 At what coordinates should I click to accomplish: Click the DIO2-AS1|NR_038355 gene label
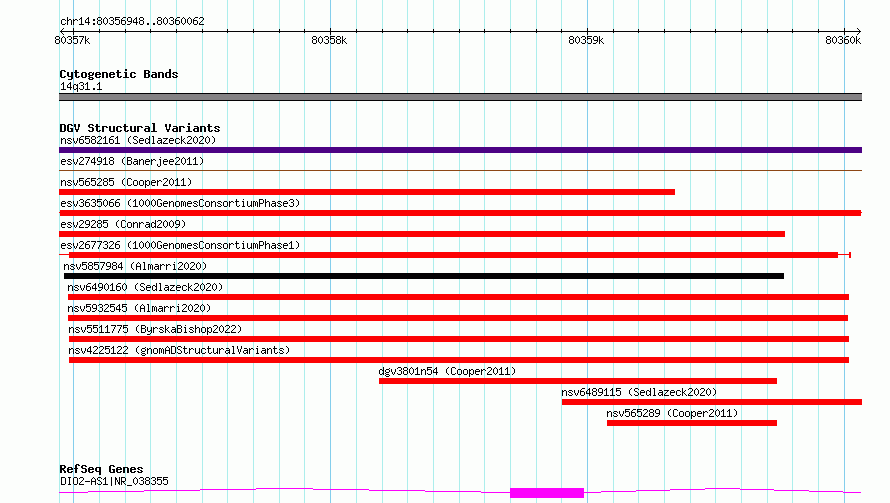[x=114, y=481]
